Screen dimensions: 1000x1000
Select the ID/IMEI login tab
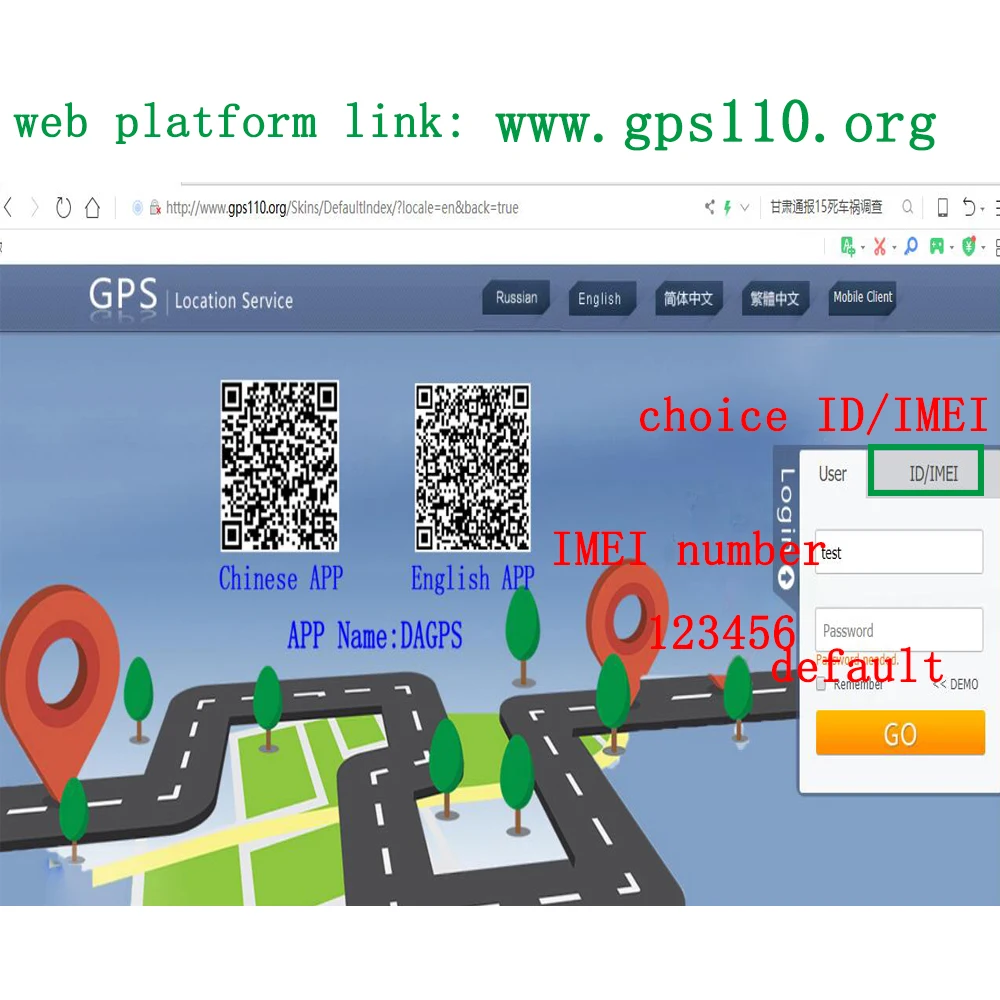[925, 471]
